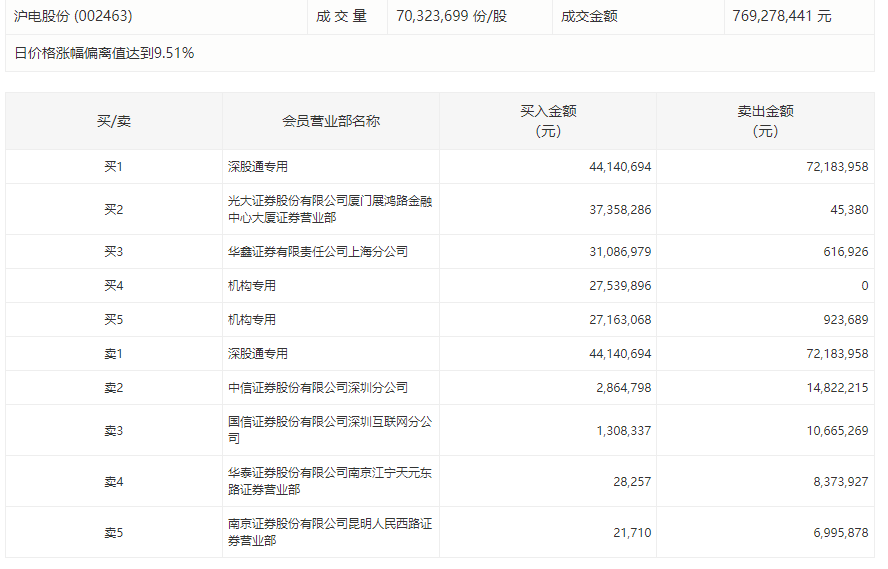Click sell amount 8,373,927
888x569 pixels.
(840, 481)
